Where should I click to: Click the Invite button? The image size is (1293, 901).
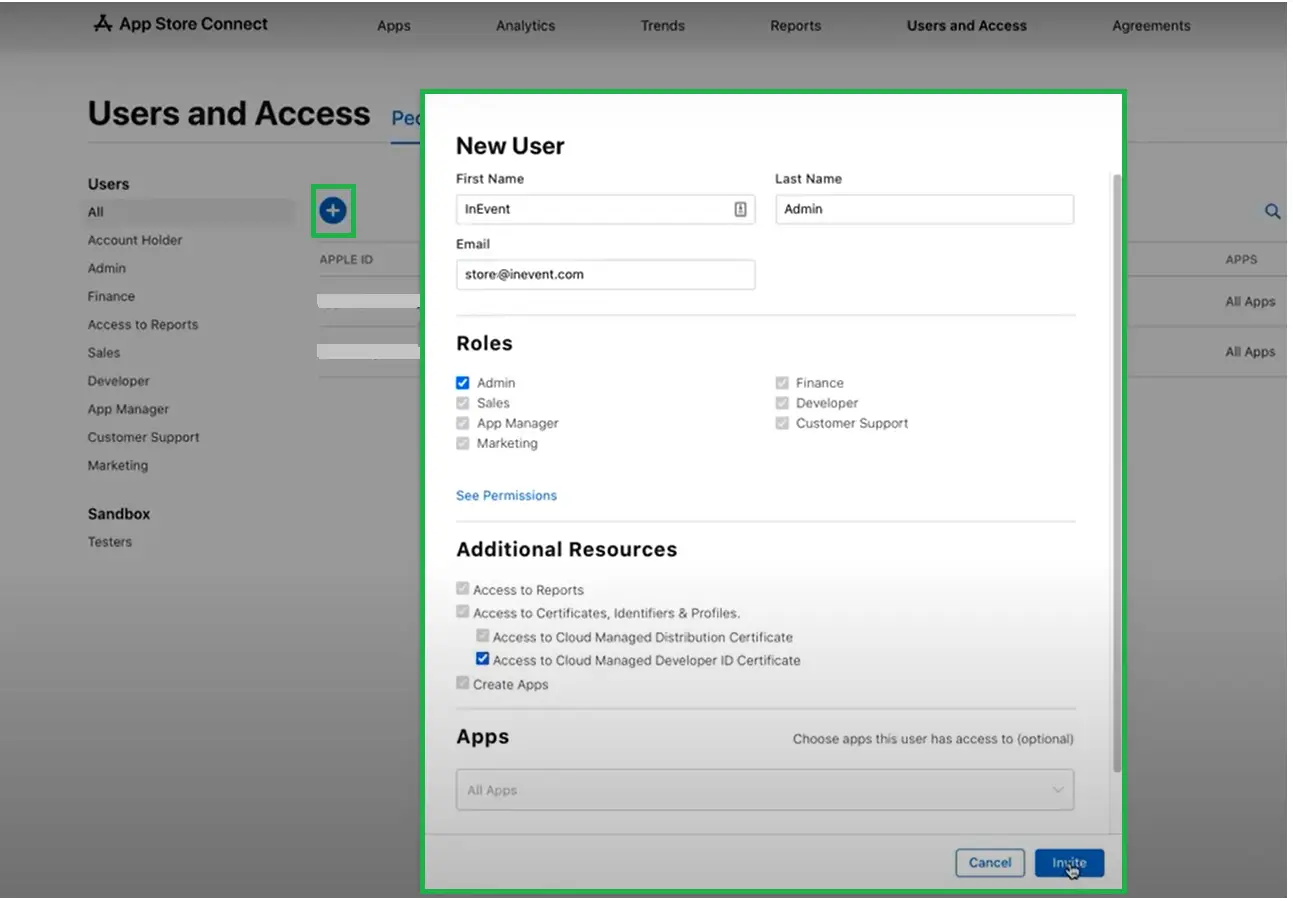click(x=1069, y=863)
